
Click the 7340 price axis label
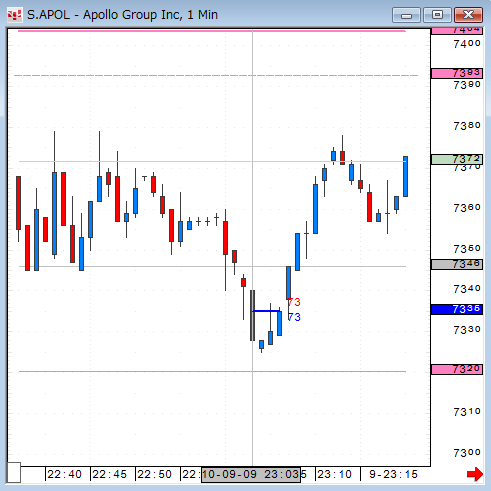point(467,289)
